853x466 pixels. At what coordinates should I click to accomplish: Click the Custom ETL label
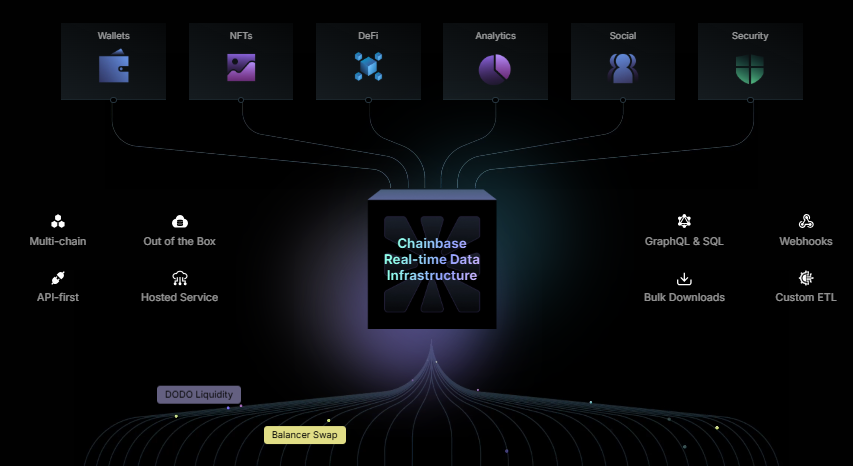point(806,297)
